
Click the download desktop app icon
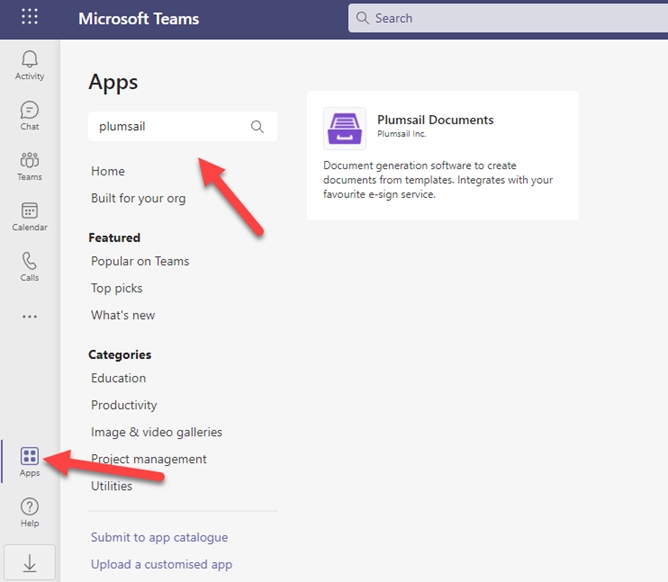29,563
